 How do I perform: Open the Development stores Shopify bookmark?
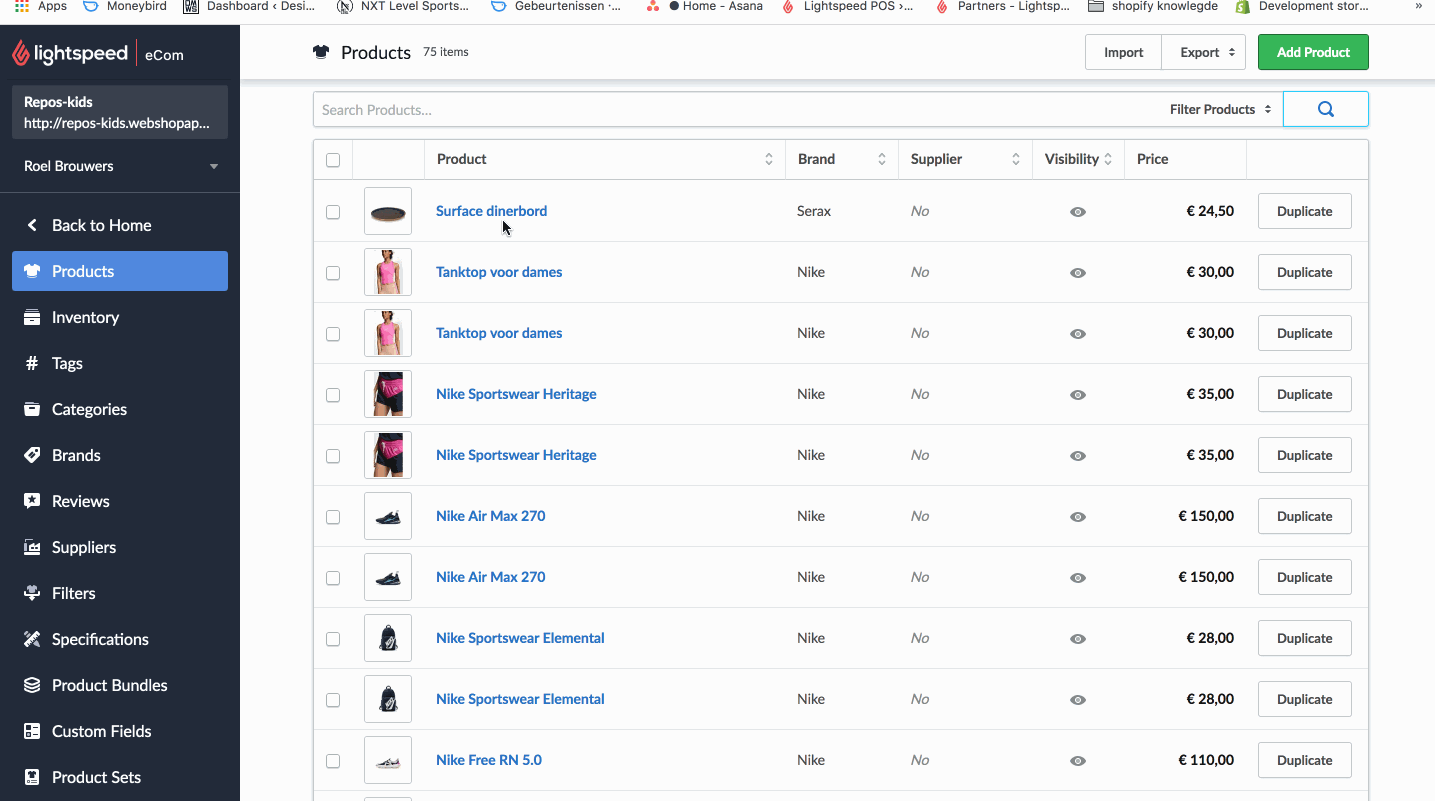(1302, 6)
